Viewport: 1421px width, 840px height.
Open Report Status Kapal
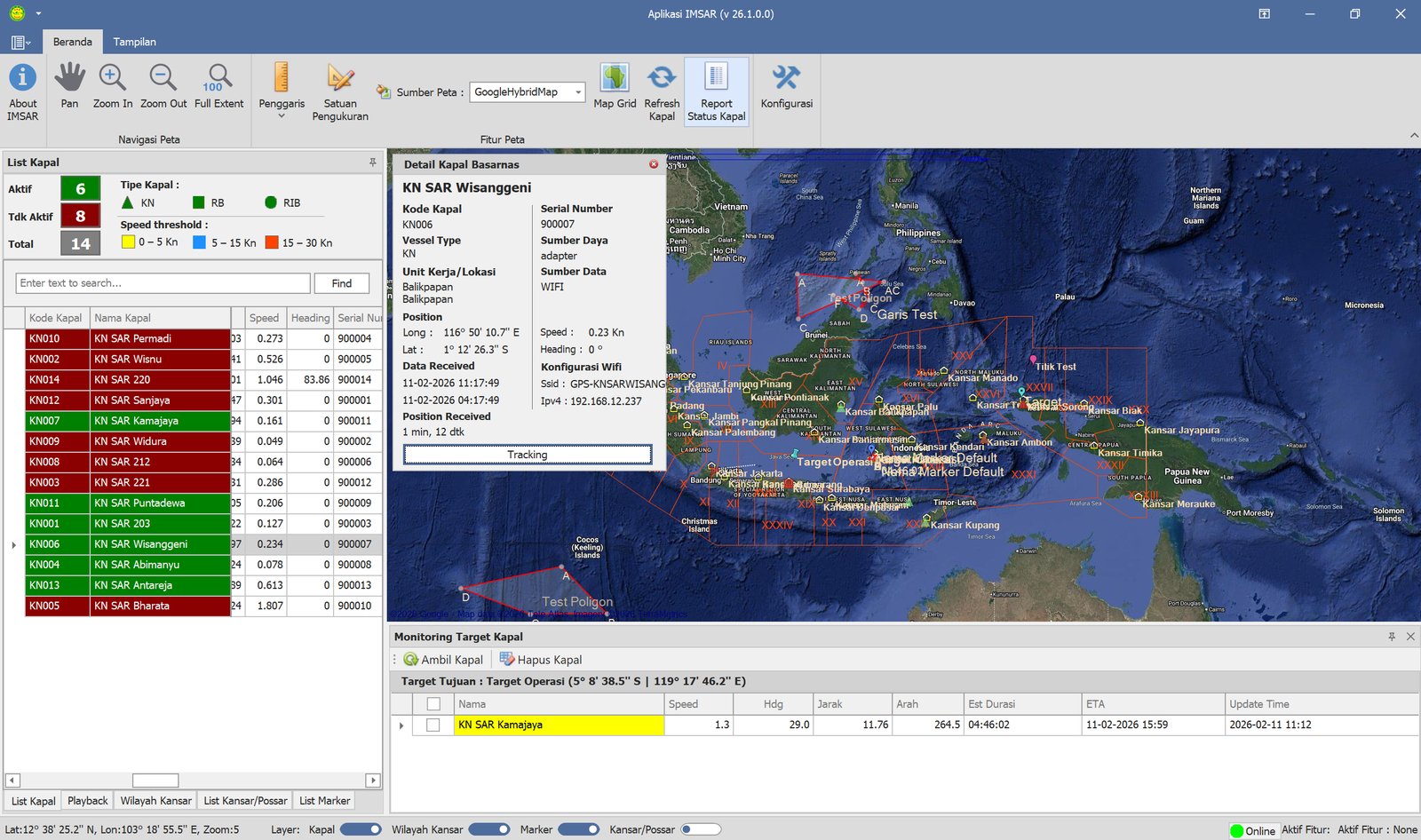click(x=717, y=91)
